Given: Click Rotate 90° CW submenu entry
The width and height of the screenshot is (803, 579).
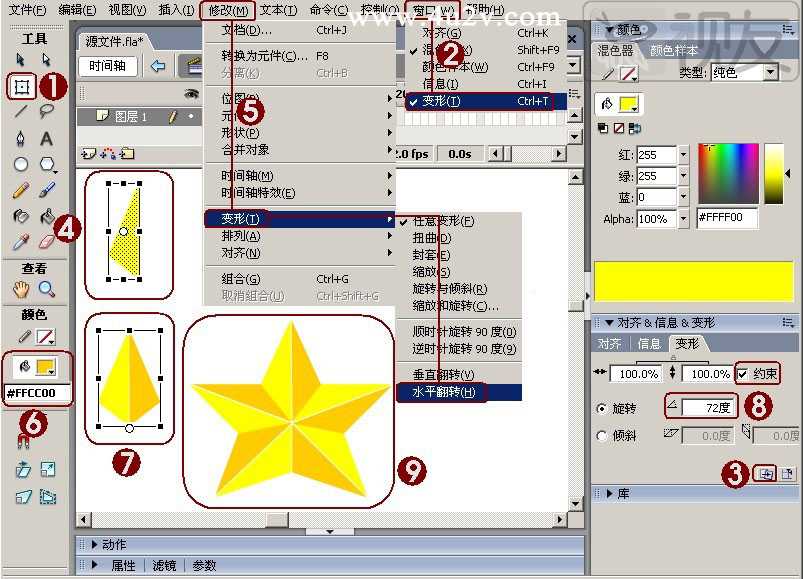Looking at the screenshot, I should coord(459,332).
